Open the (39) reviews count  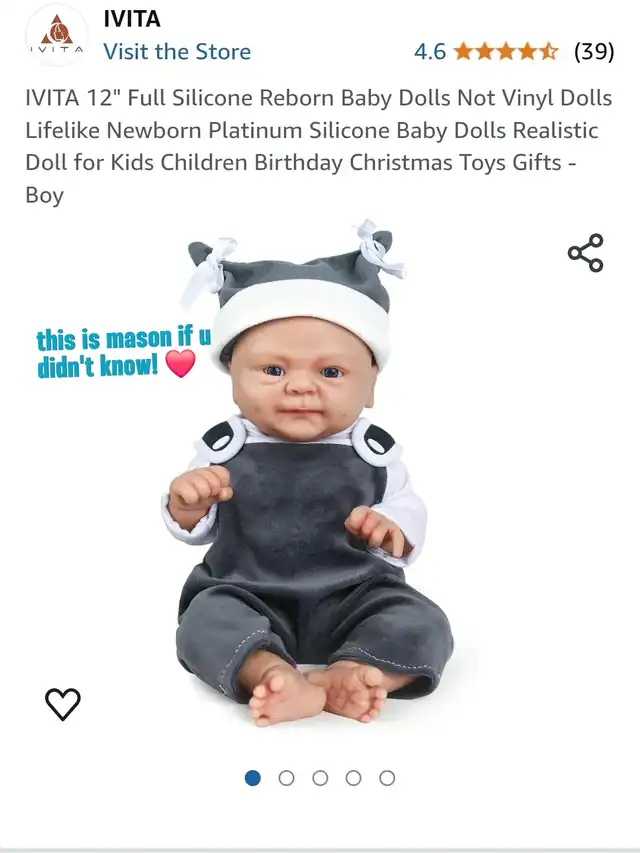pos(594,52)
